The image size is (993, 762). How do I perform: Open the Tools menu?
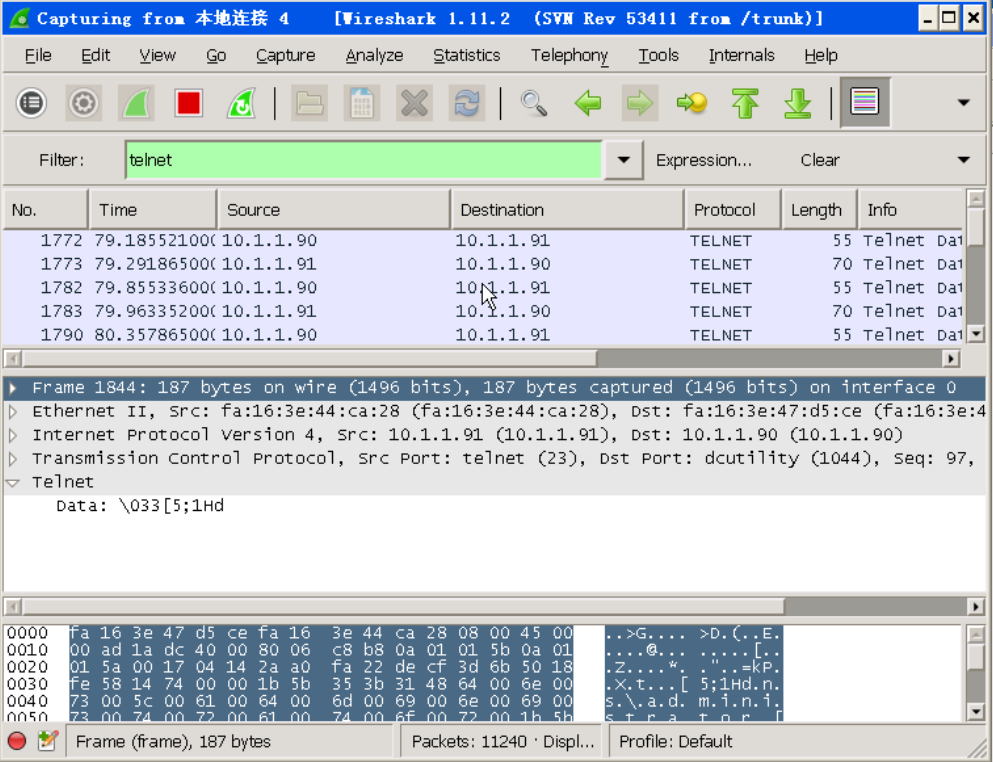coord(659,56)
